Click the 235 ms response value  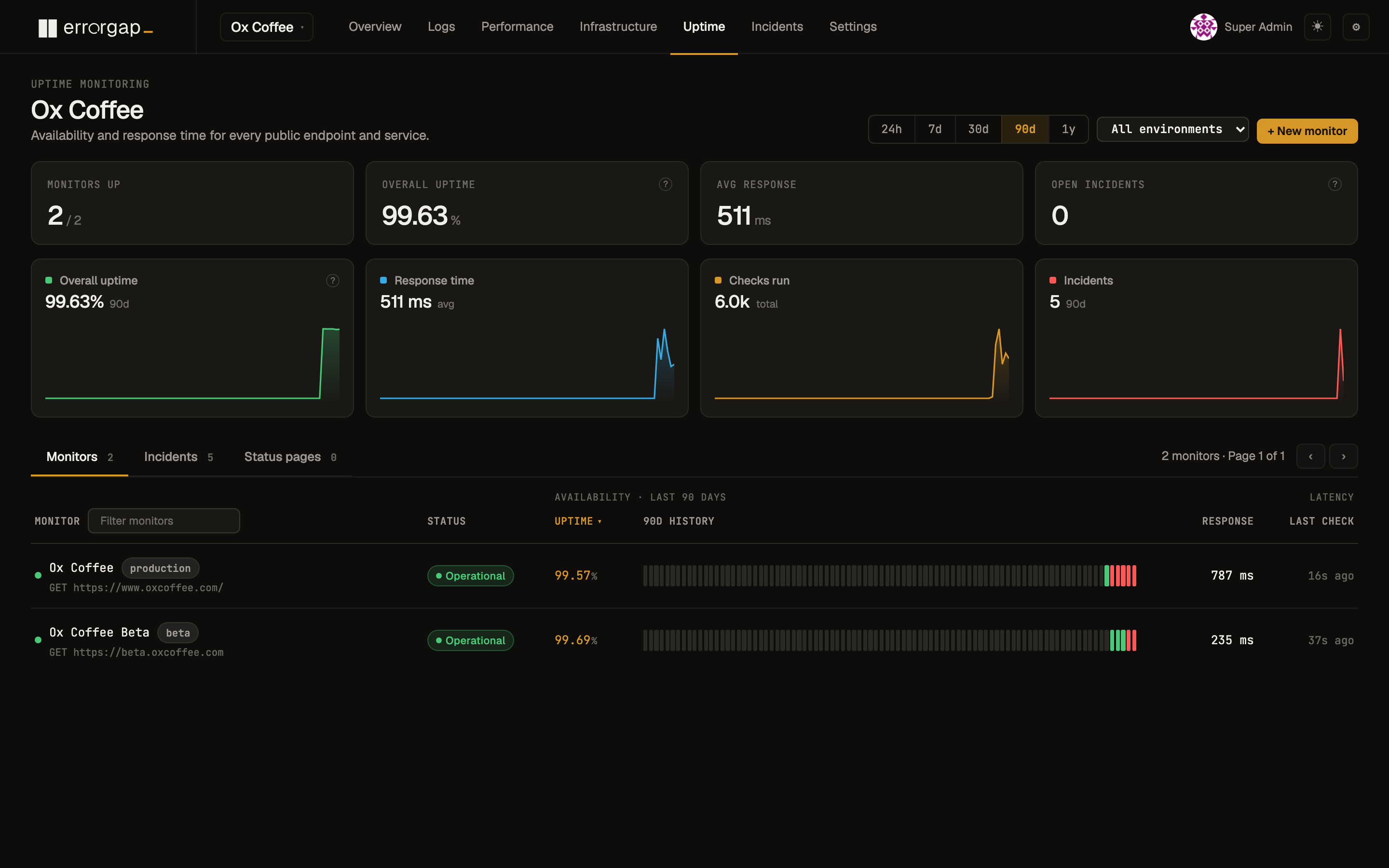pyautogui.click(x=1232, y=639)
